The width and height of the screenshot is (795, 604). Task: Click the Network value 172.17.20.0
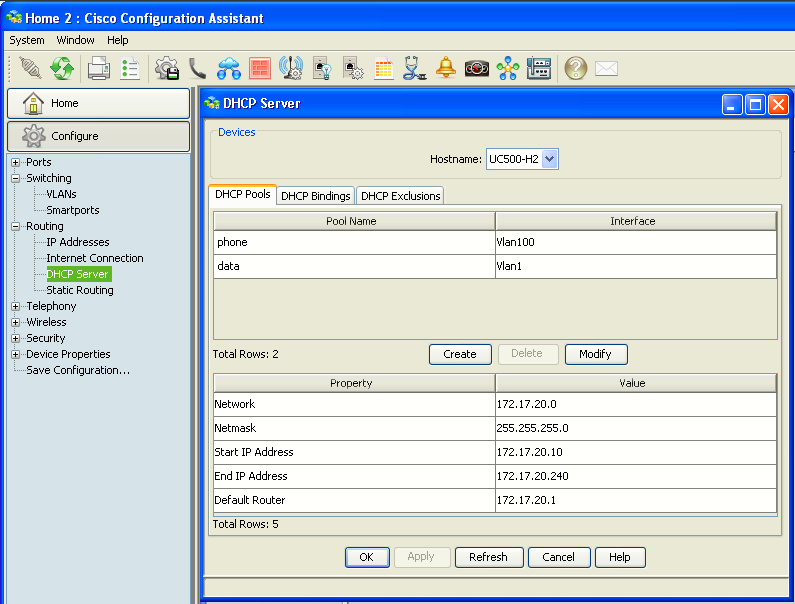pos(636,404)
